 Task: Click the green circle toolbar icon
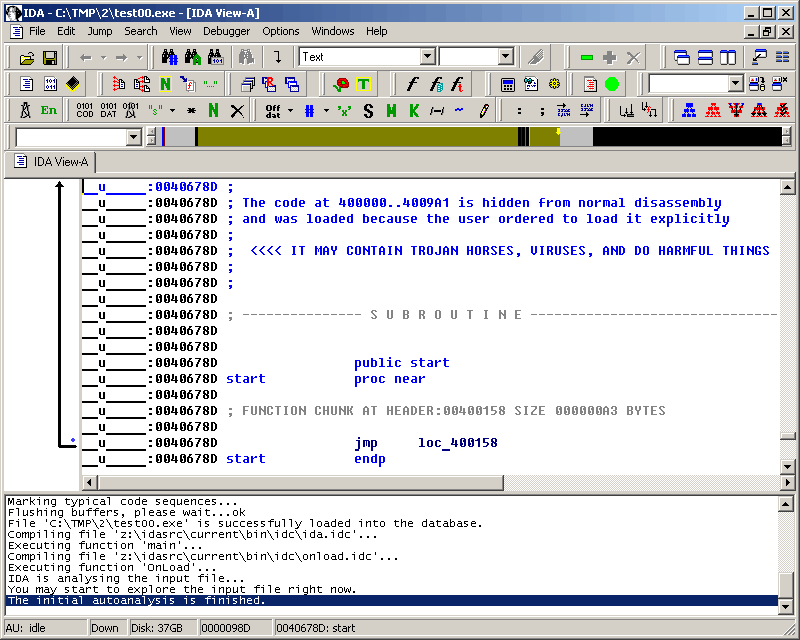(x=612, y=84)
